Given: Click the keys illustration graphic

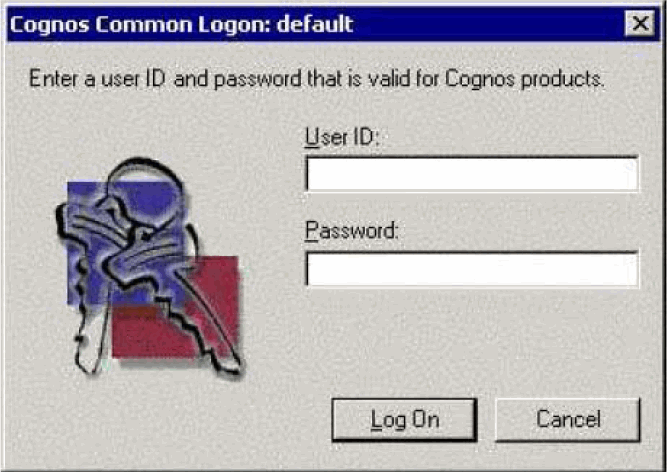Looking at the screenshot, I should pos(149,267).
